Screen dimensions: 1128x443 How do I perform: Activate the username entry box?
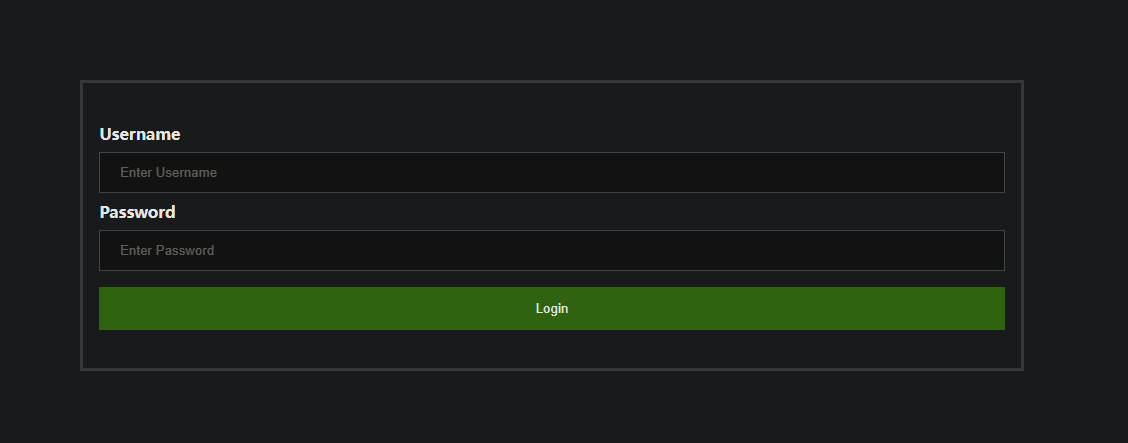click(x=551, y=172)
